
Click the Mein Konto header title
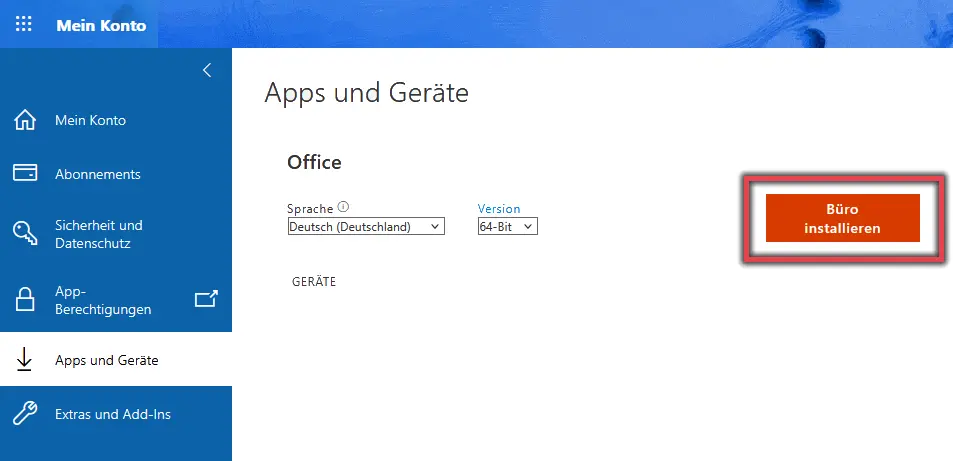[x=101, y=26]
